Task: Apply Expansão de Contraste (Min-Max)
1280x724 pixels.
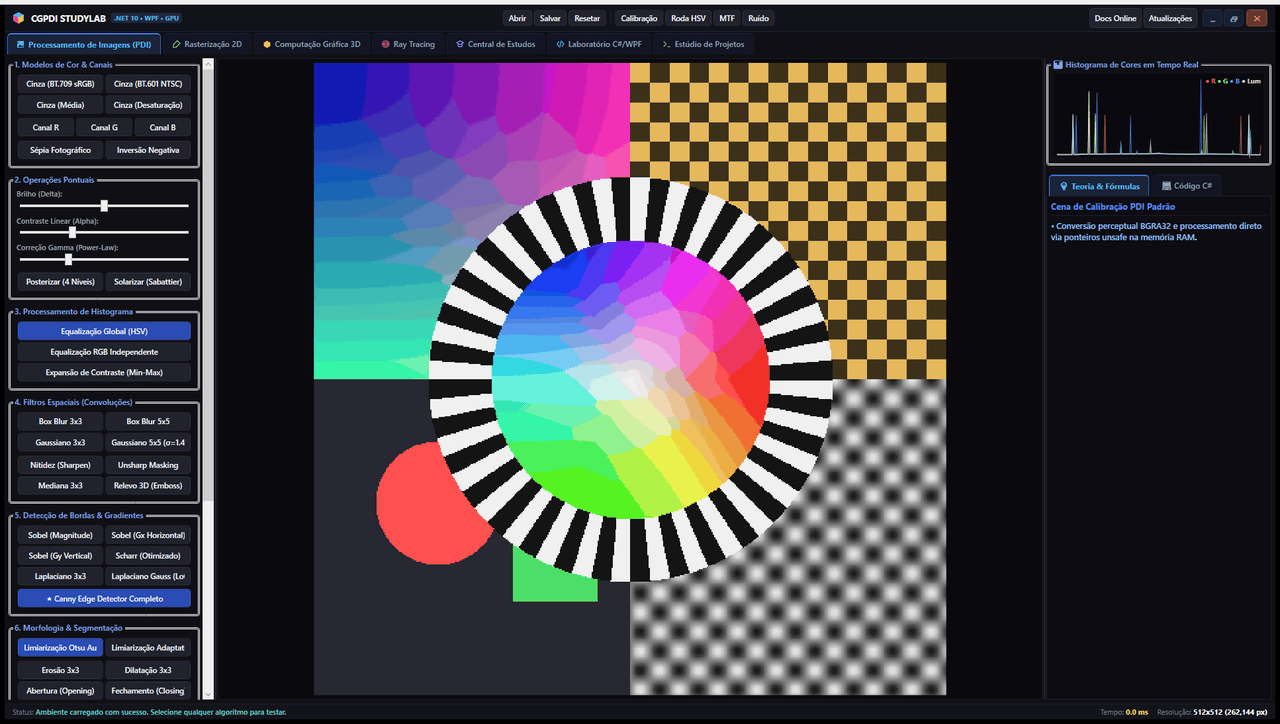Action: point(104,372)
